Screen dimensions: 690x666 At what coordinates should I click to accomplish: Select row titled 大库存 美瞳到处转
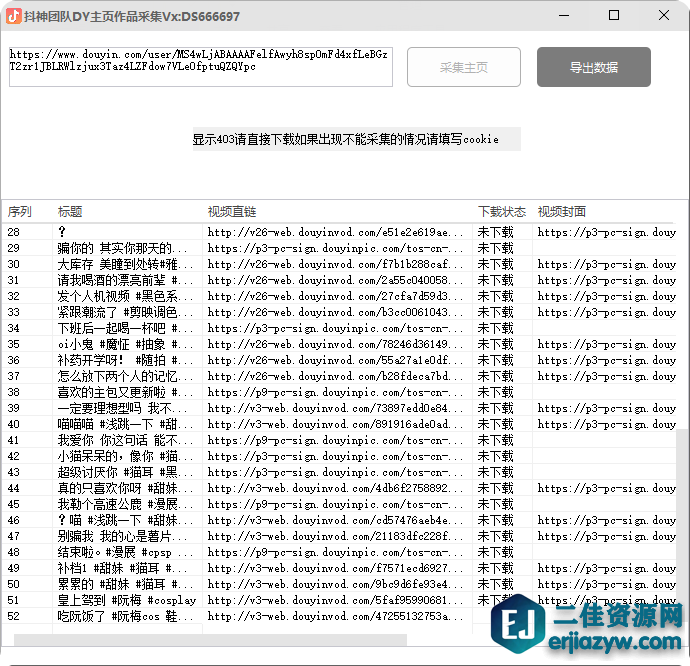(339, 264)
